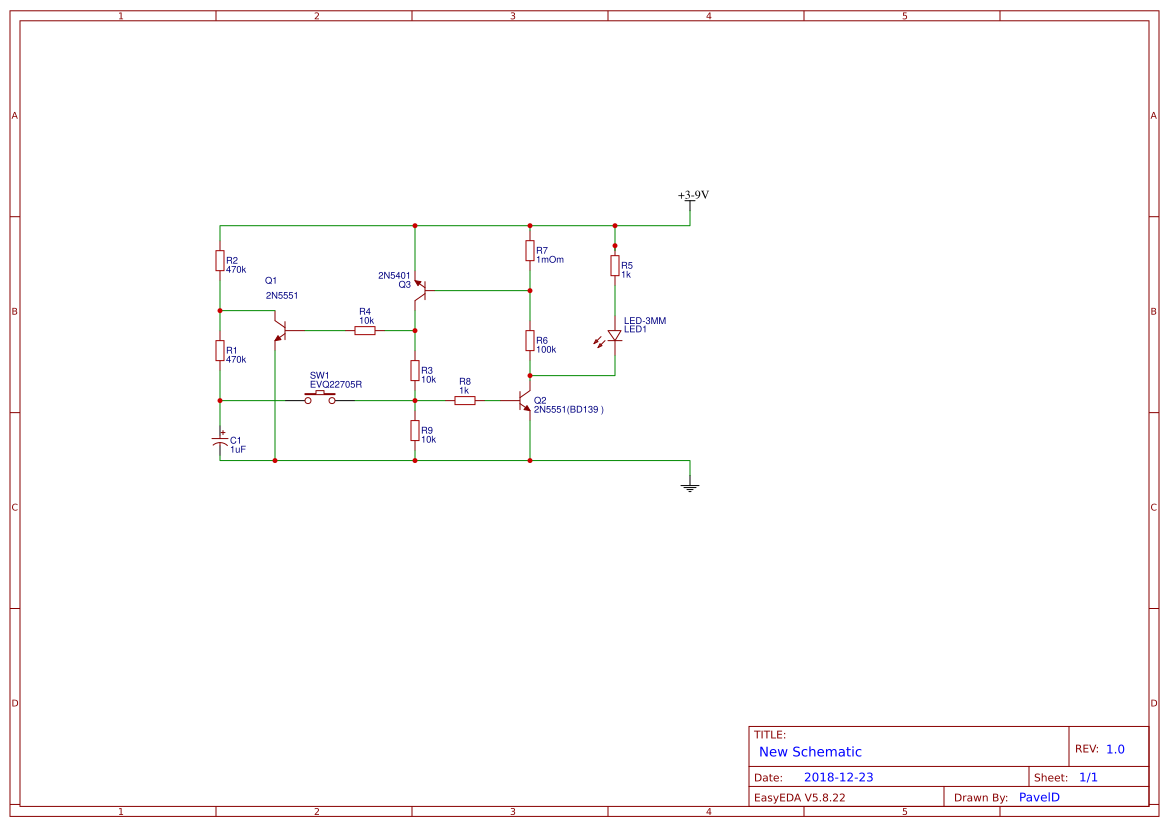The height and width of the screenshot is (827, 1169).
Task: Click the EVQ22705R switch label
Action: tap(335, 385)
